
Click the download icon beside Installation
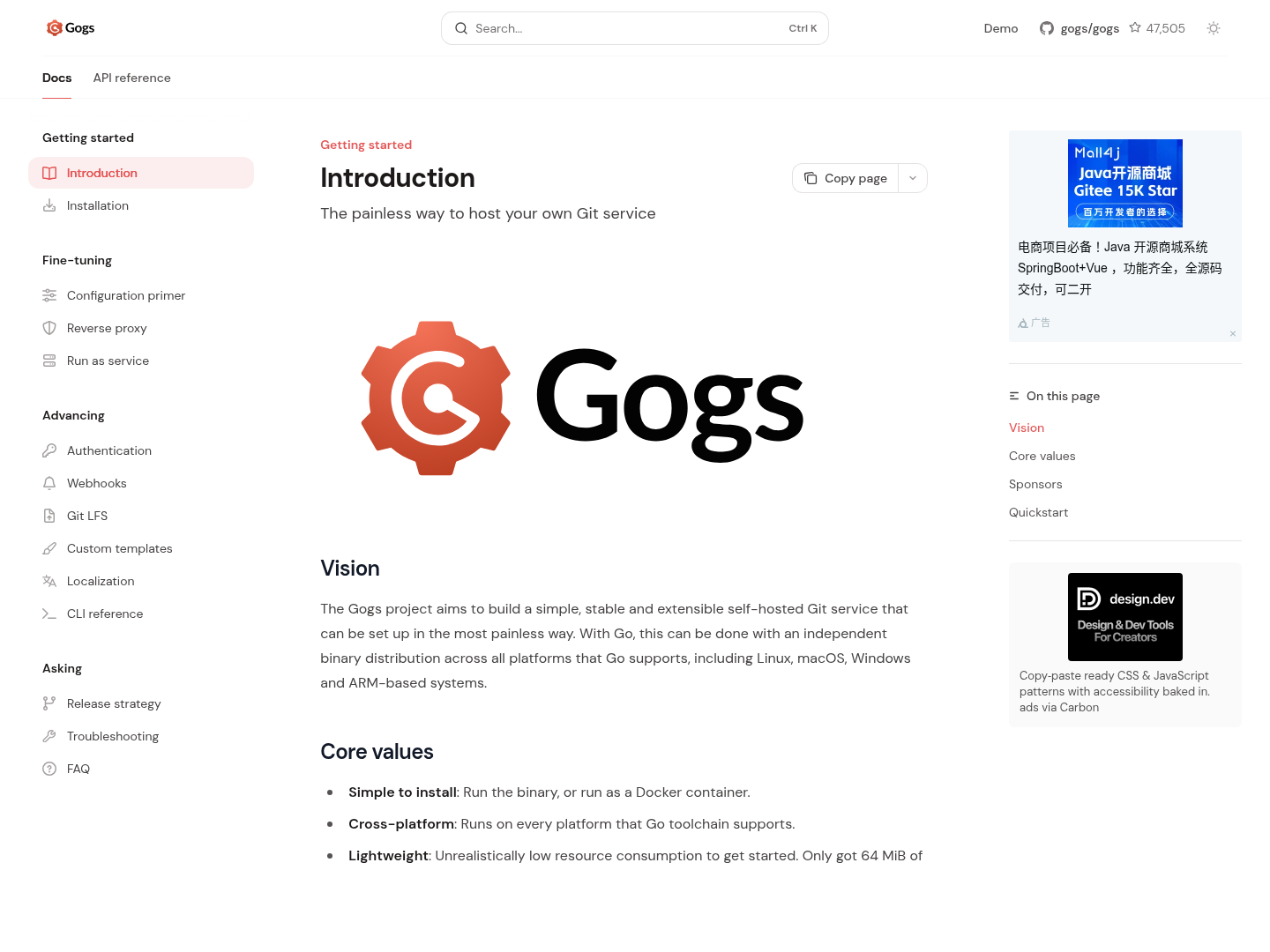(49, 205)
